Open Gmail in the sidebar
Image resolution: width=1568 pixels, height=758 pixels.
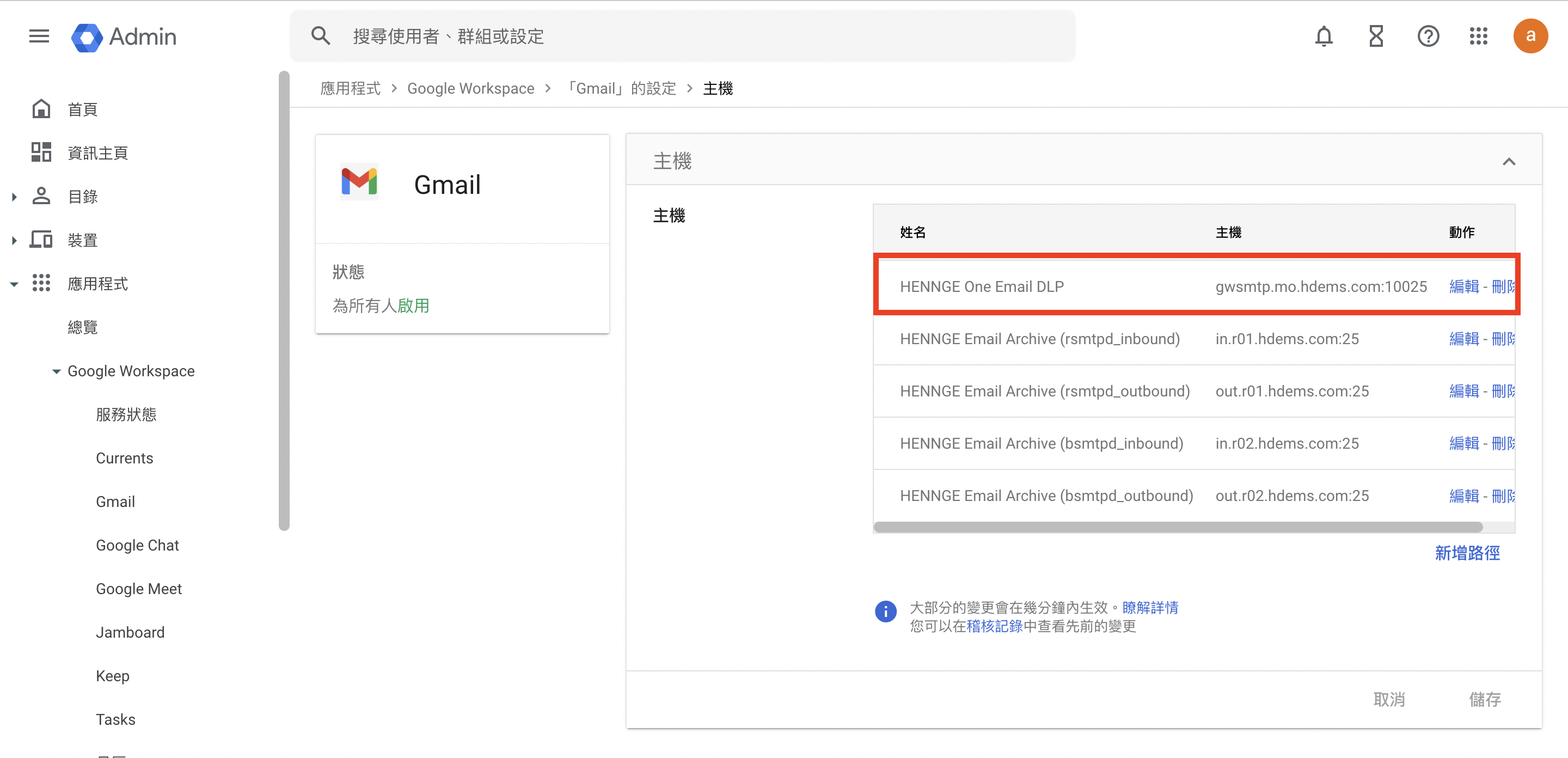(115, 502)
